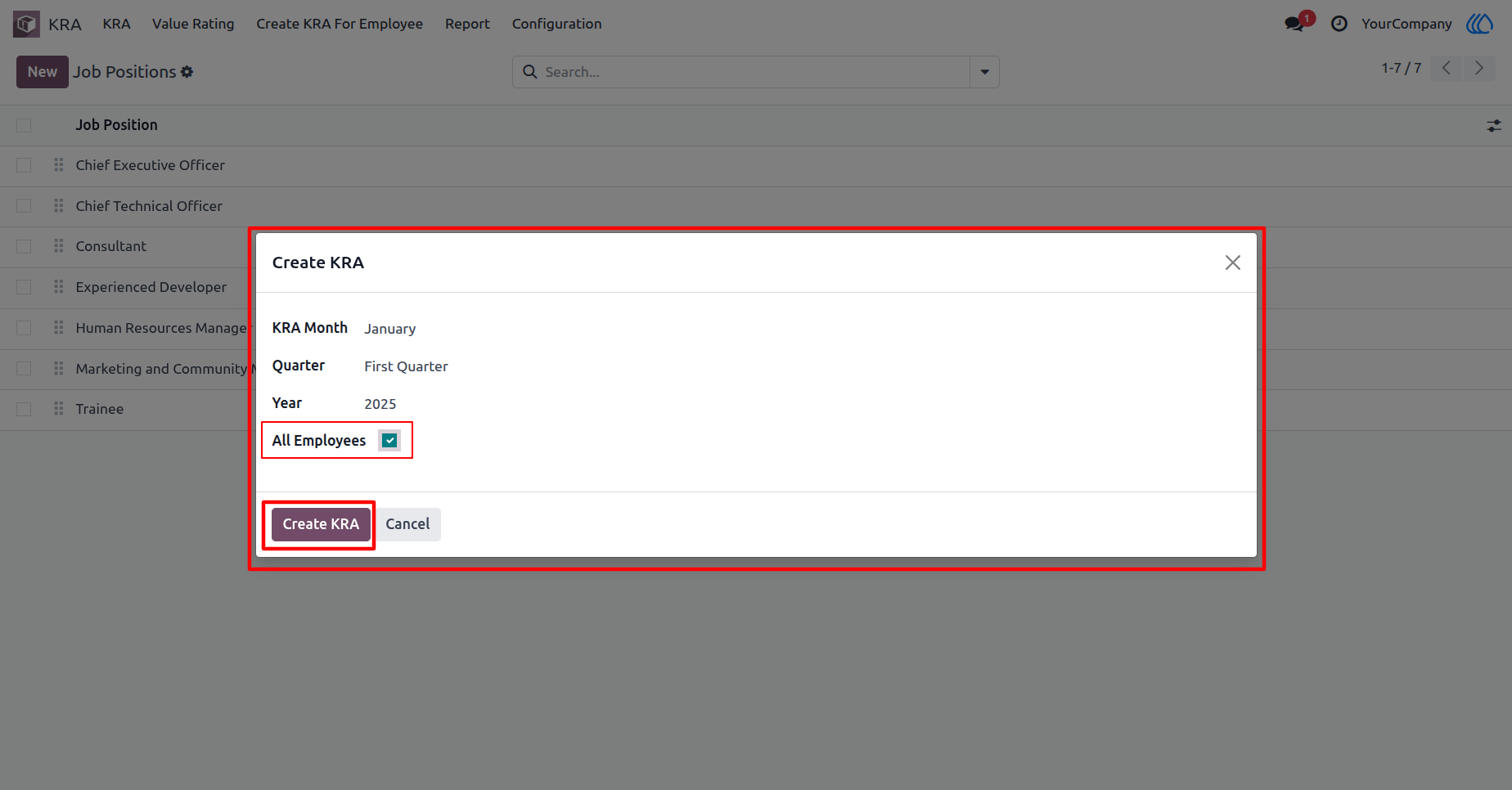Image resolution: width=1512 pixels, height=790 pixels.
Task: Click the 1-7 / 7 pager counter
Action: coord(1402,68)
